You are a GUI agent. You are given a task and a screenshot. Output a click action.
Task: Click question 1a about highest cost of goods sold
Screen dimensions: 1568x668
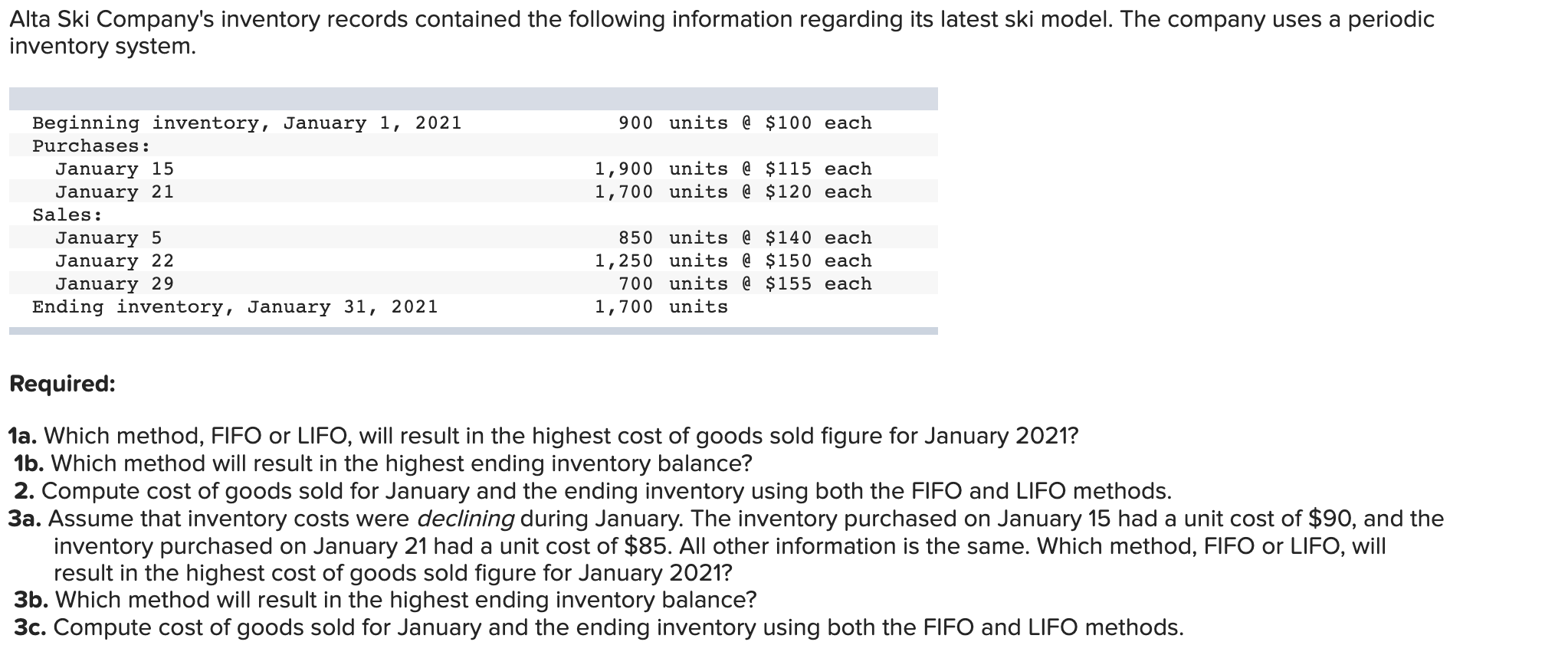click(x=543, y=436)
